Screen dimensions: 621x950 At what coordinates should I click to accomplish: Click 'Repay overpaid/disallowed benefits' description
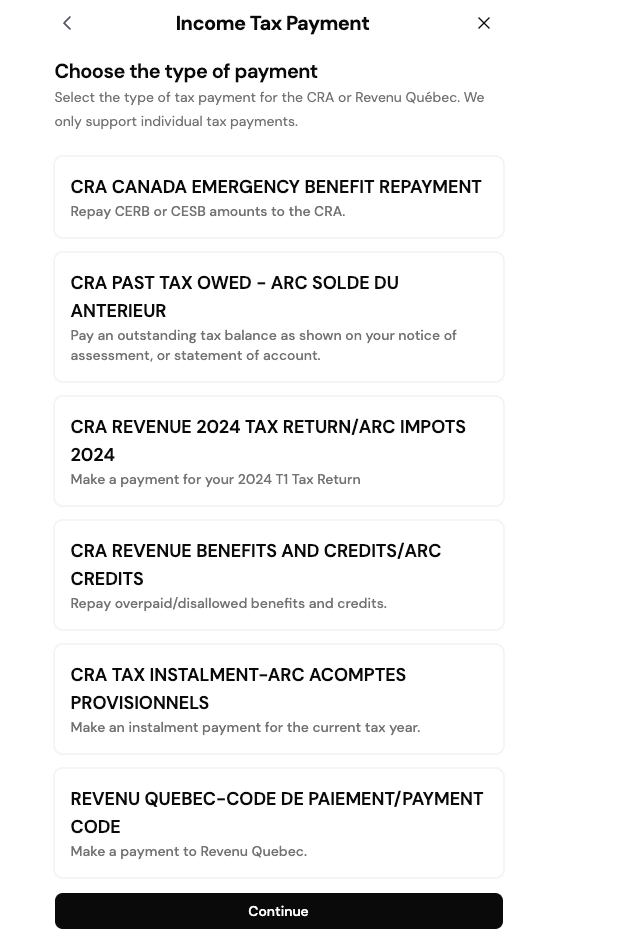click(x=228, y=604)
